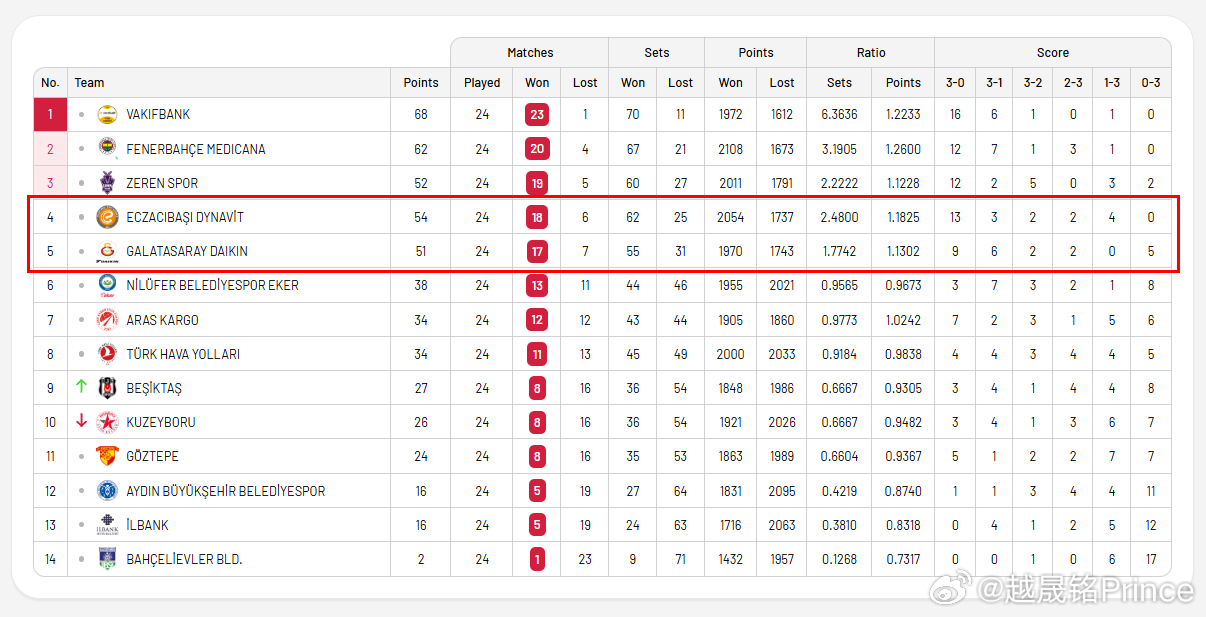Image resolution: width=1206 pixels, height=617 pixels.
Task: Click the Kuzeyboru red star logo
Action: point(107,422)
